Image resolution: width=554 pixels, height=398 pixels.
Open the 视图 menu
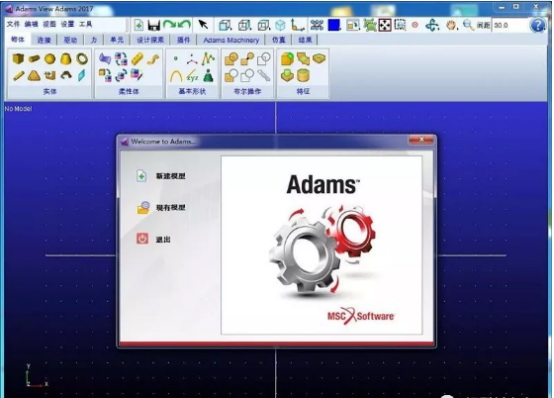point(49,24)
